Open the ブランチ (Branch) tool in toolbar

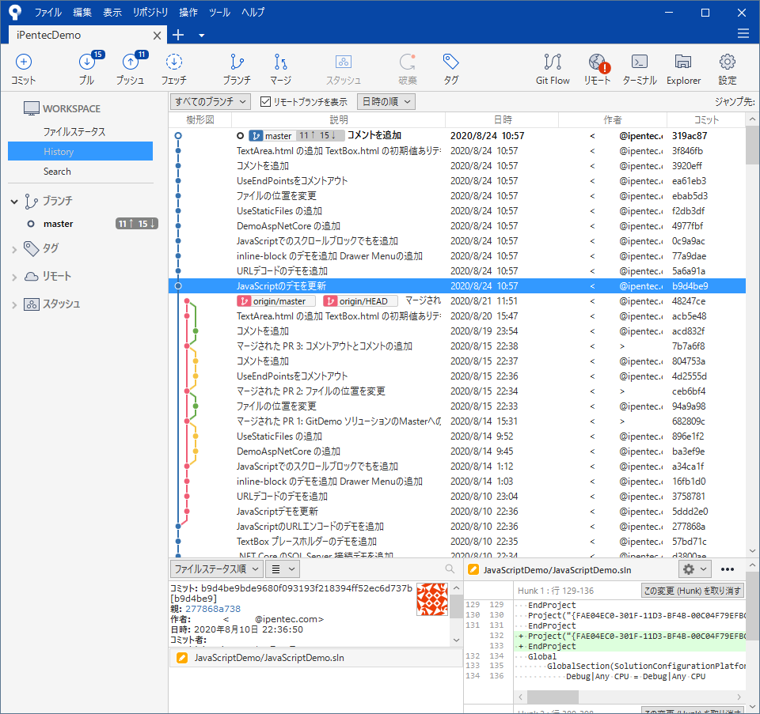pyautogui.click(x=237, y=69)
